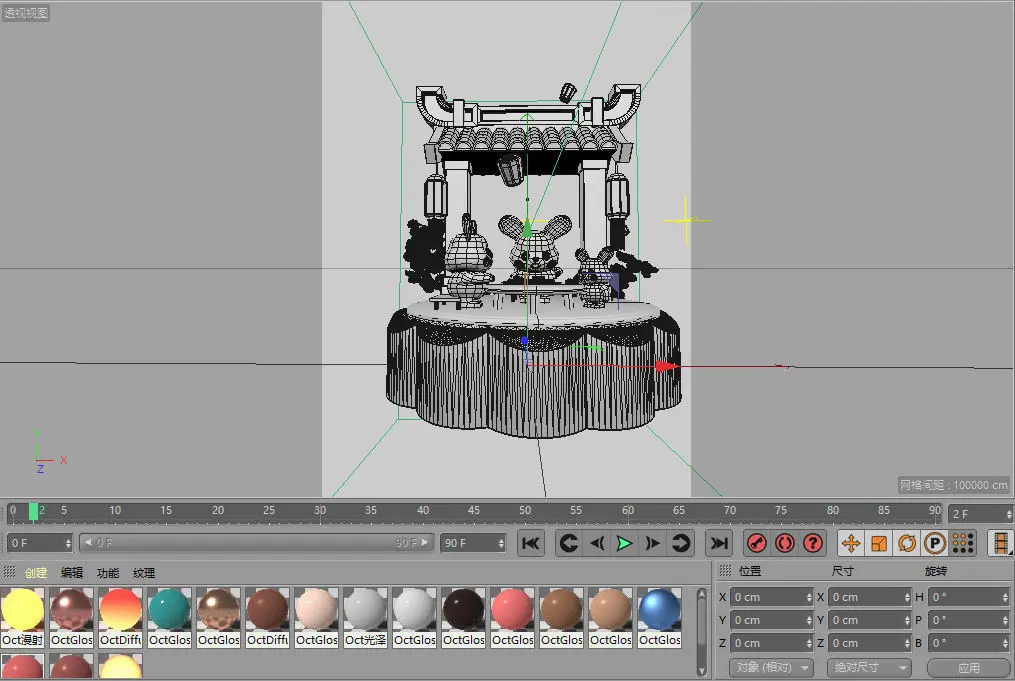The height and width of the screenshot is (681, 1015).
Task: Click the 90 F end frame stepper arrows
Action: [501, 543]
